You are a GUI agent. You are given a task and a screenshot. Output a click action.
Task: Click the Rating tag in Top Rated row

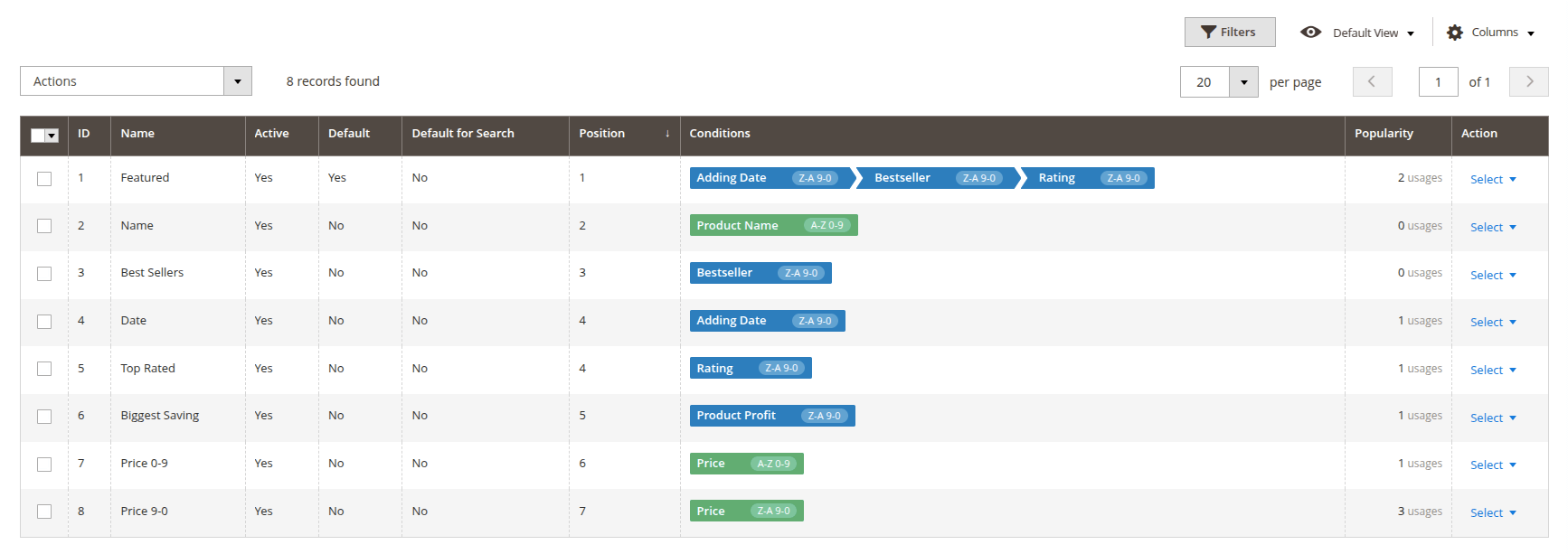pos(751,368)
